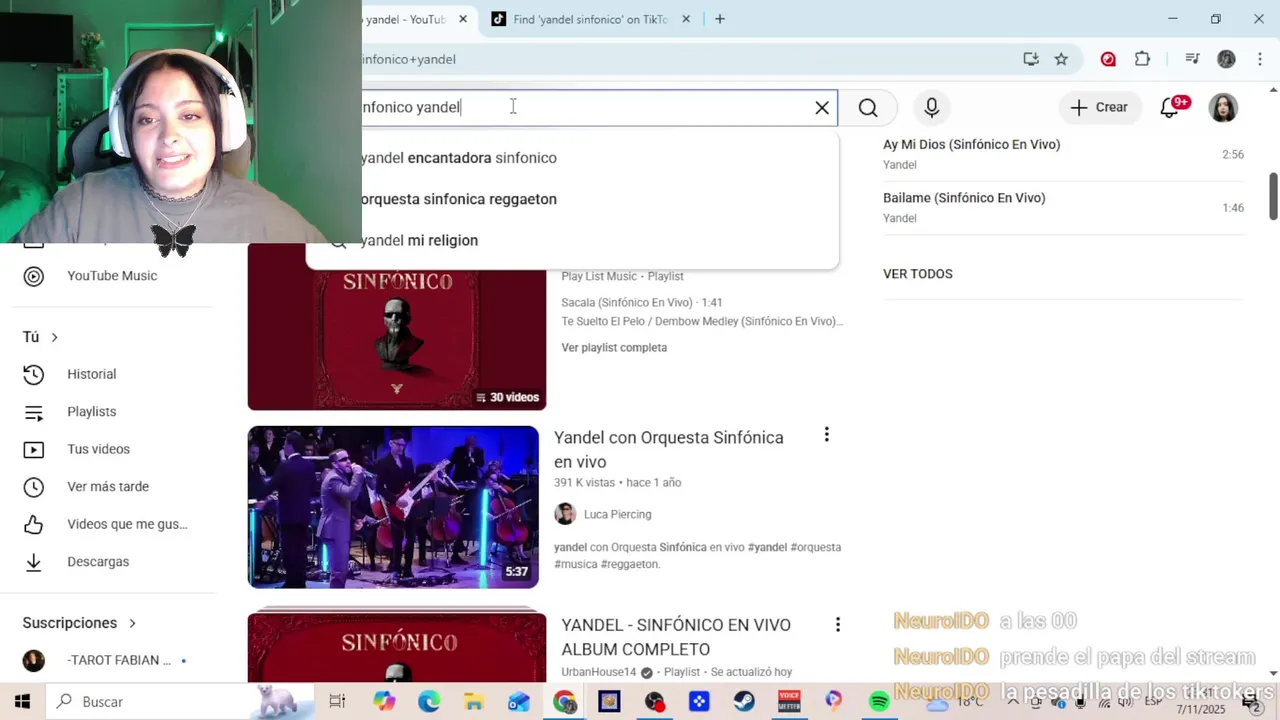Viewport: 1280px width, 720px height.
Task: Bookmark this page with the star icon
Action: point(1061,59)
